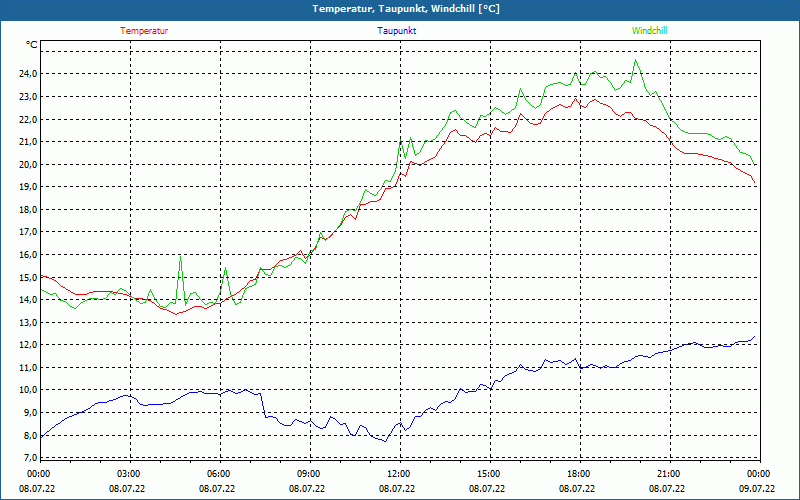Click the 13,0 y-axis value
Viewport: 800px width, 500px height.
pos(28,322)
